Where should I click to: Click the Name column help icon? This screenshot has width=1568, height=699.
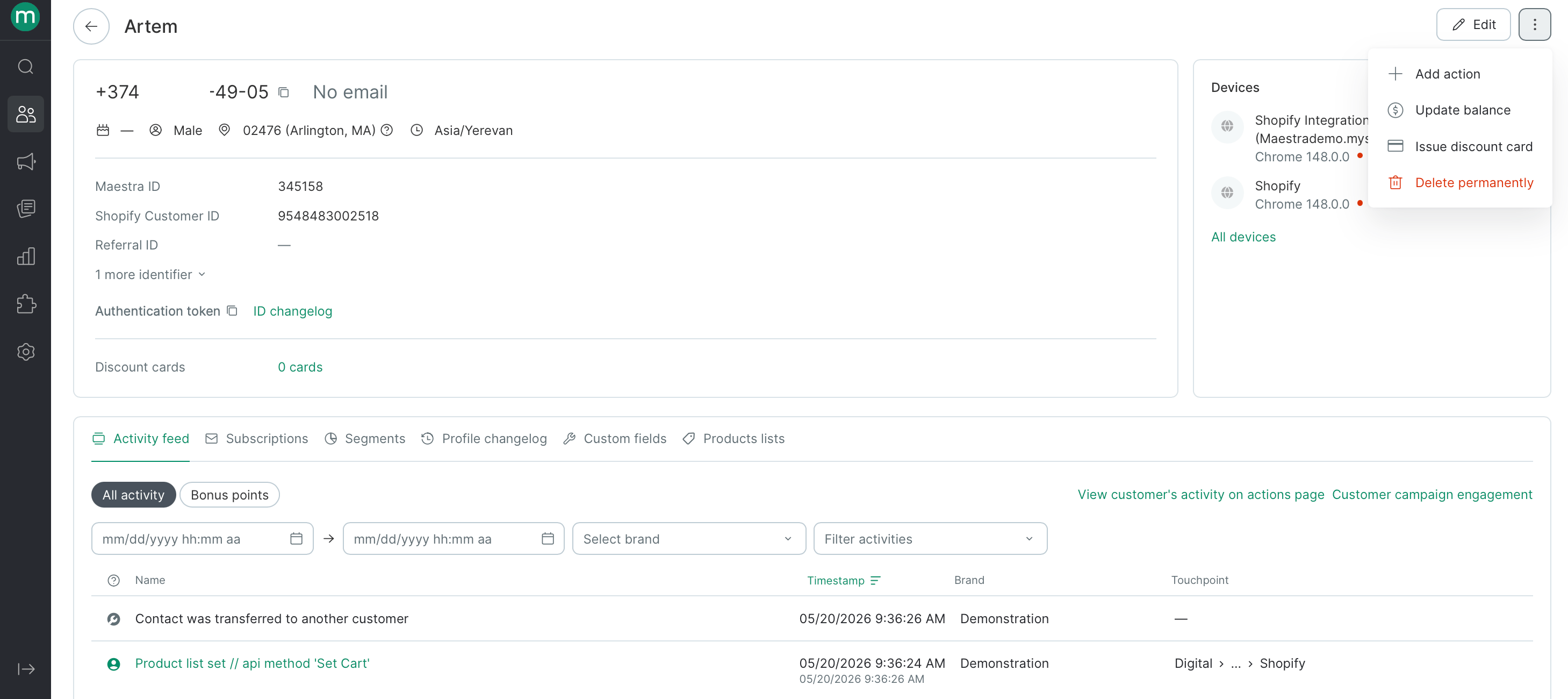pos(114,580)
